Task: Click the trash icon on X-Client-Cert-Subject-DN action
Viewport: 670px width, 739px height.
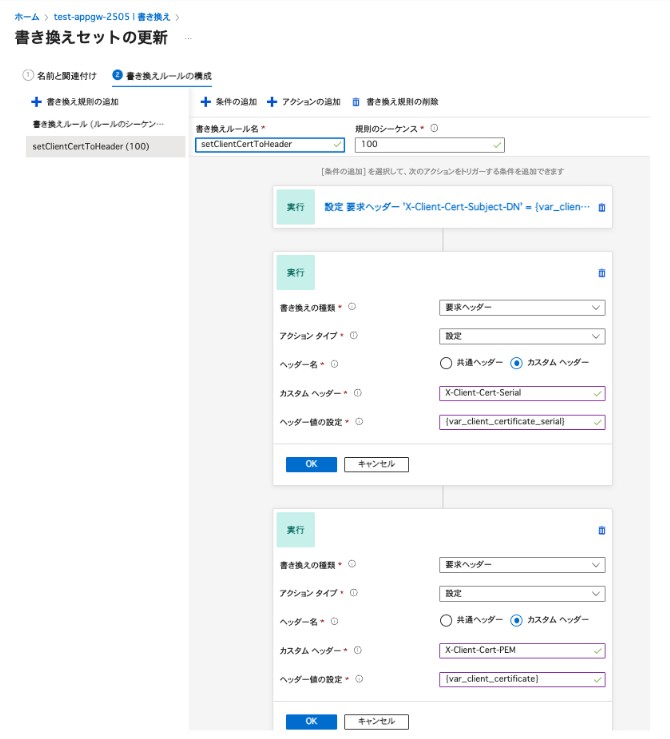Action: point(601,208)
